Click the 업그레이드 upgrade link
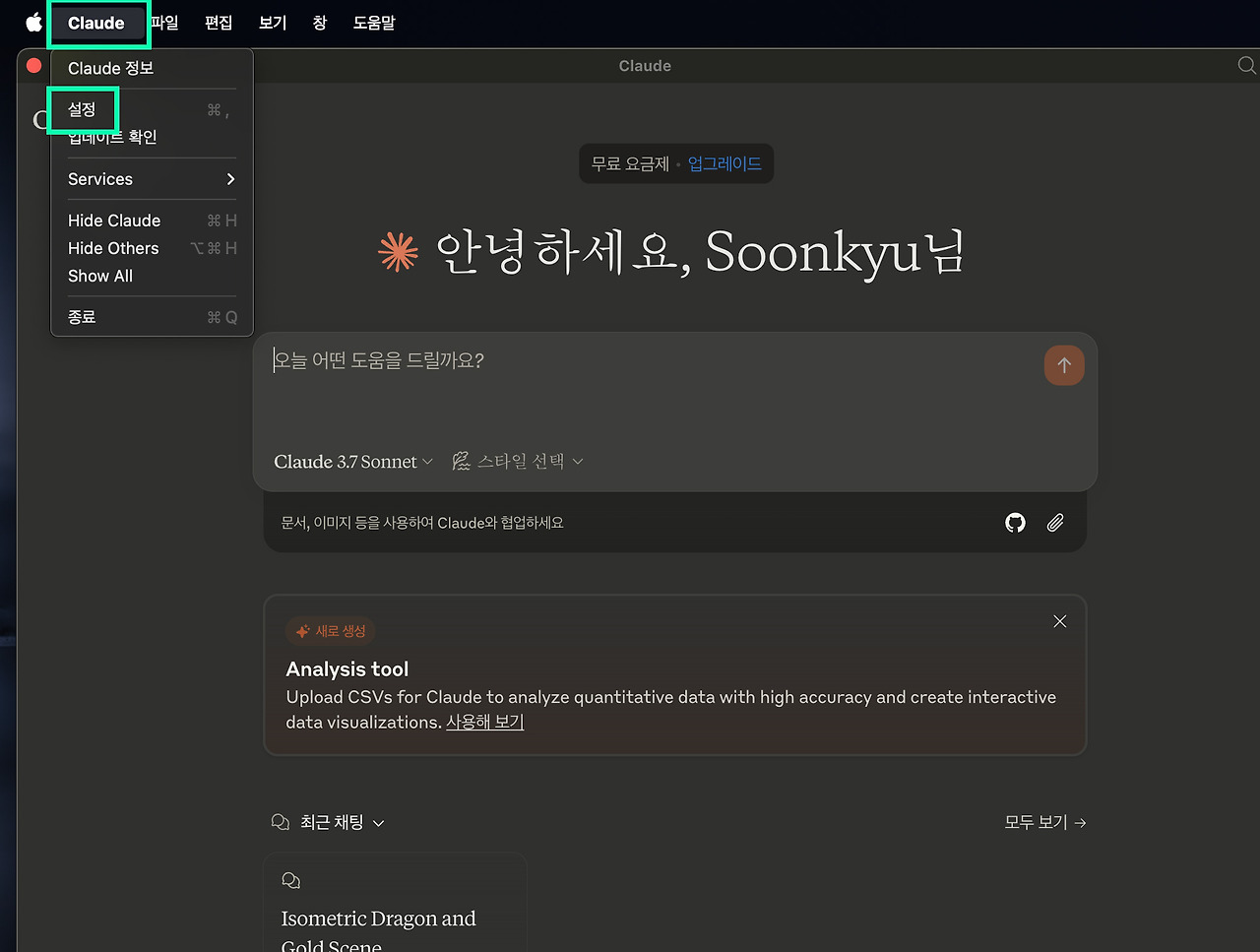The width and height of the screenshot is (1260, 952). (x=724, y=163)
